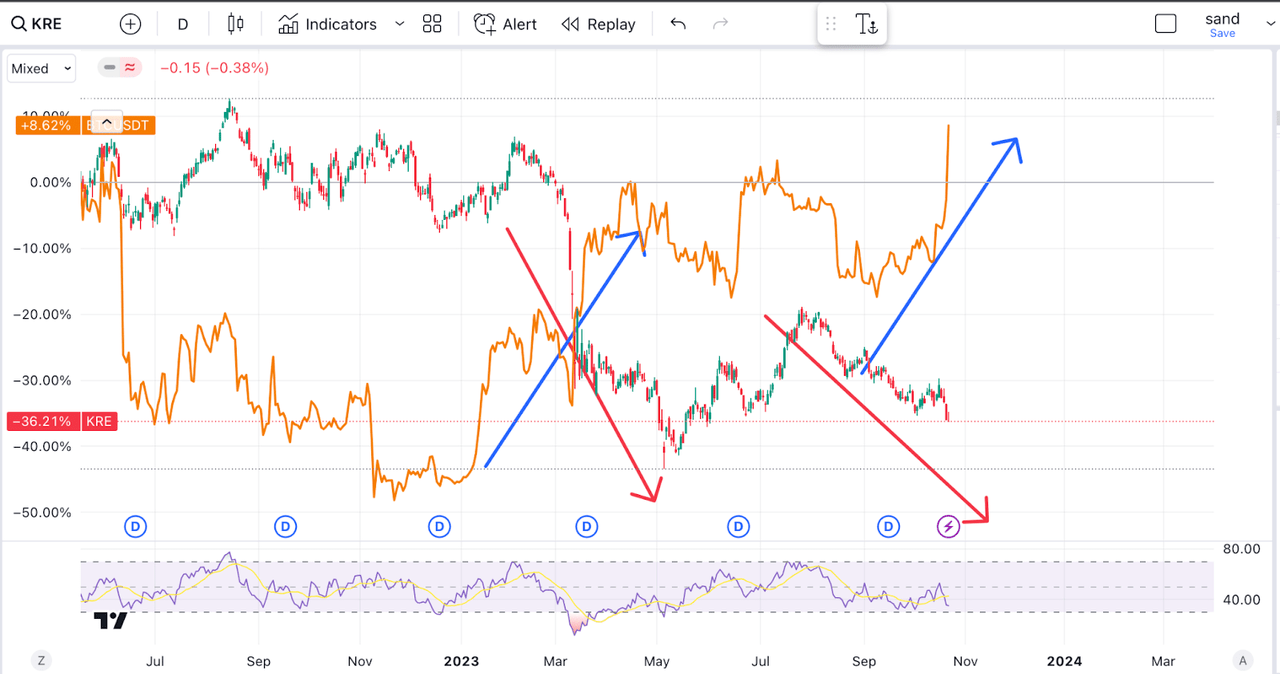
Task: Toggle the red approximately-equal status pill
Action: point(131,68)
